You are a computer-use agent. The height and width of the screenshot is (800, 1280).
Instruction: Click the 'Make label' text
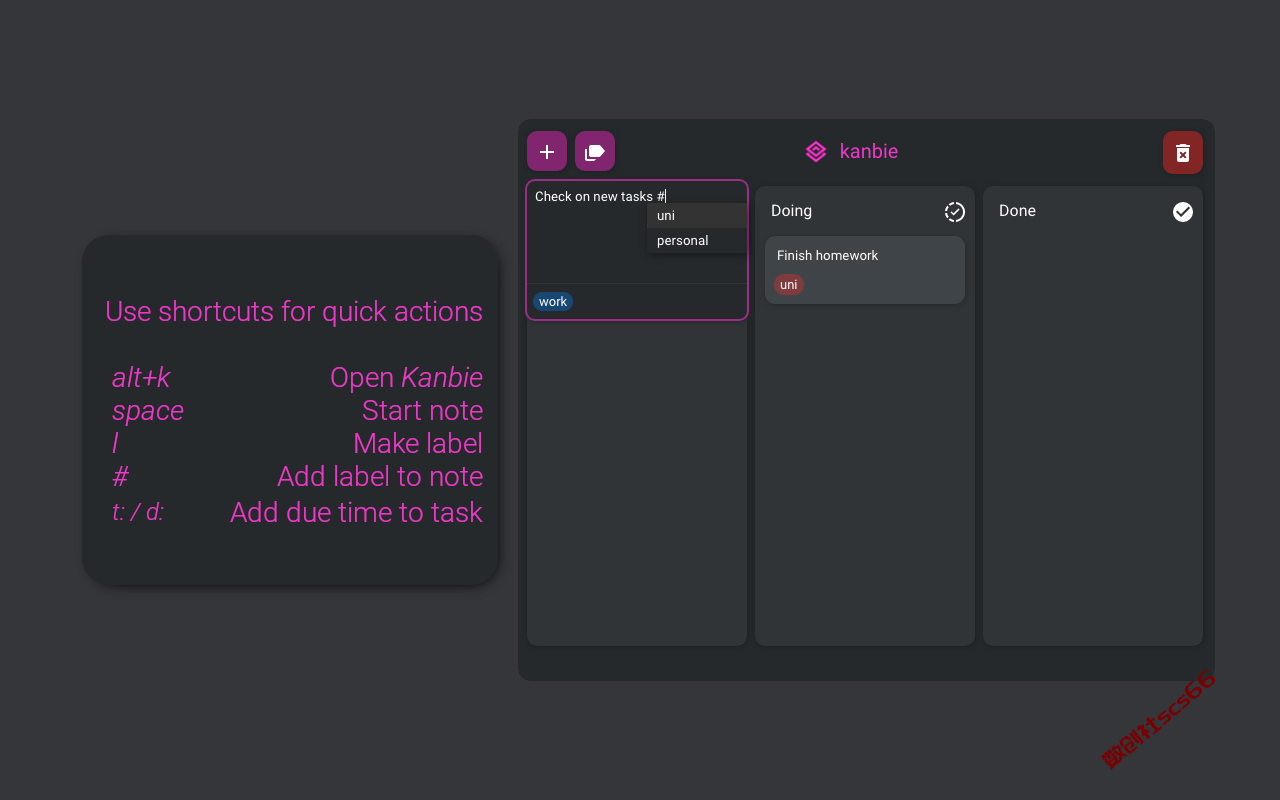click(x=418, y=444)
